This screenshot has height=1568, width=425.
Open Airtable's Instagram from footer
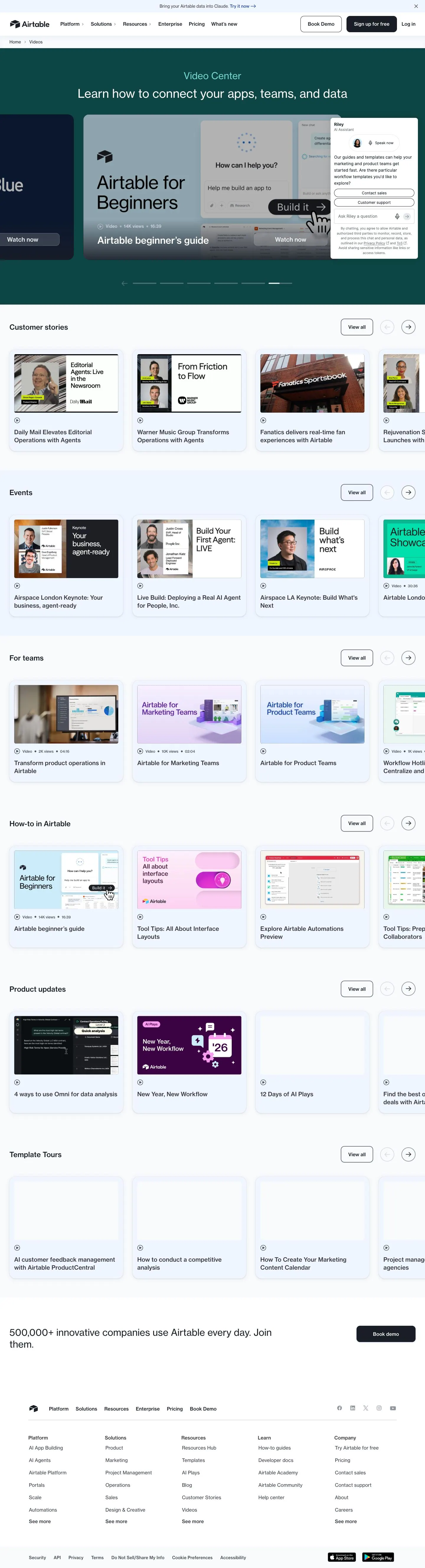(x=379, y=1408)
